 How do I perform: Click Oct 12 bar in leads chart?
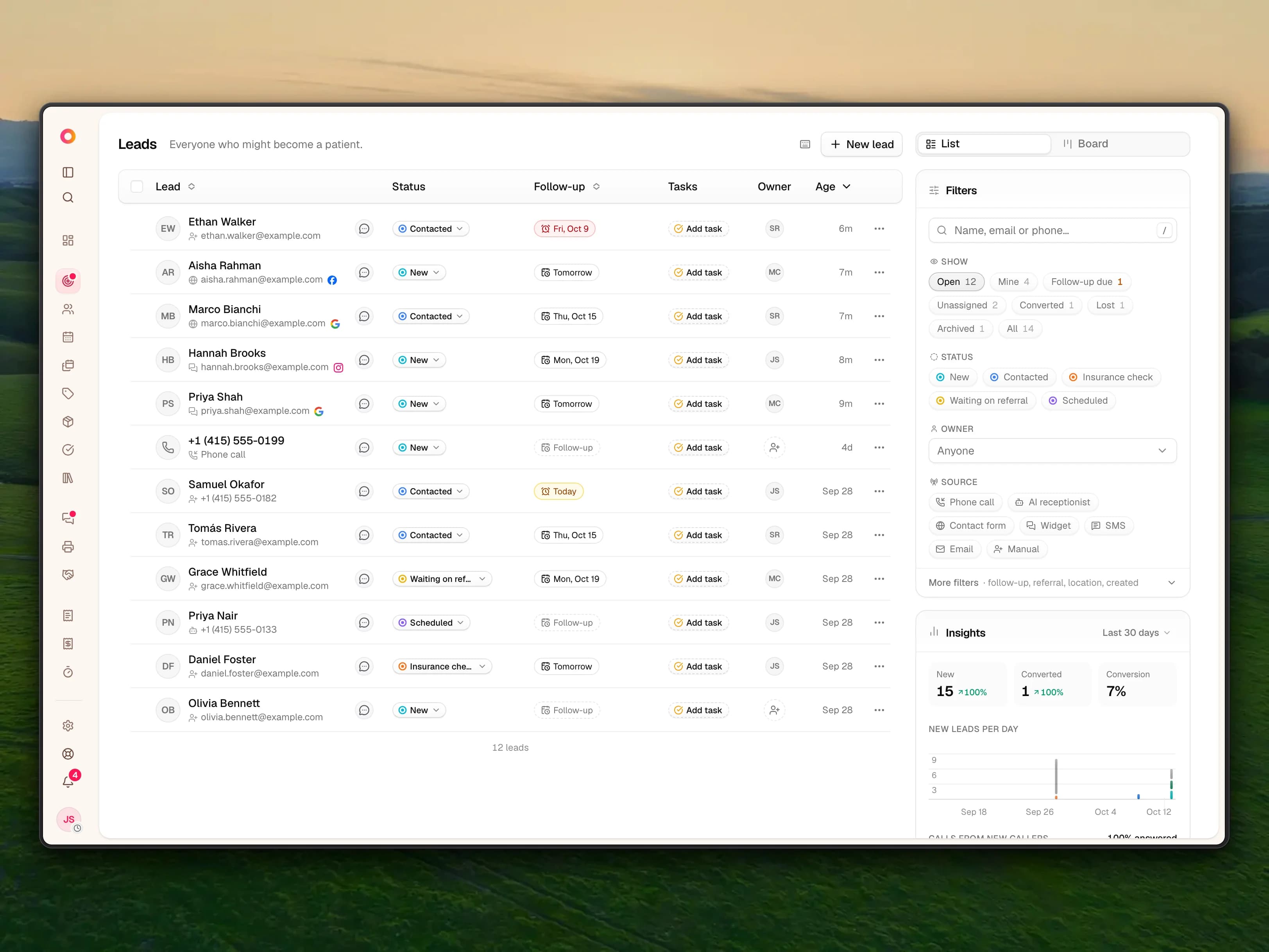click(x=1171, y=784)
